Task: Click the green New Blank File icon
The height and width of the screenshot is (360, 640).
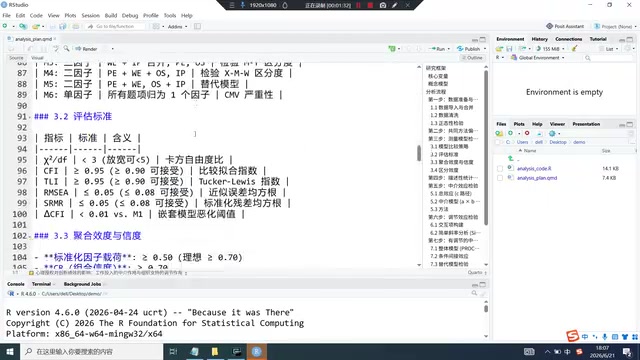Action: pos(510,133)
